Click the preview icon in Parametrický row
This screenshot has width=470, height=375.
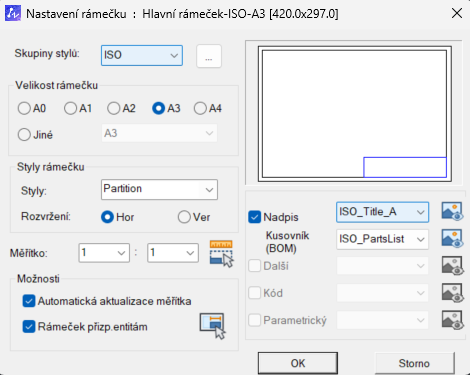pyautogui.click(x=452, y=320)
